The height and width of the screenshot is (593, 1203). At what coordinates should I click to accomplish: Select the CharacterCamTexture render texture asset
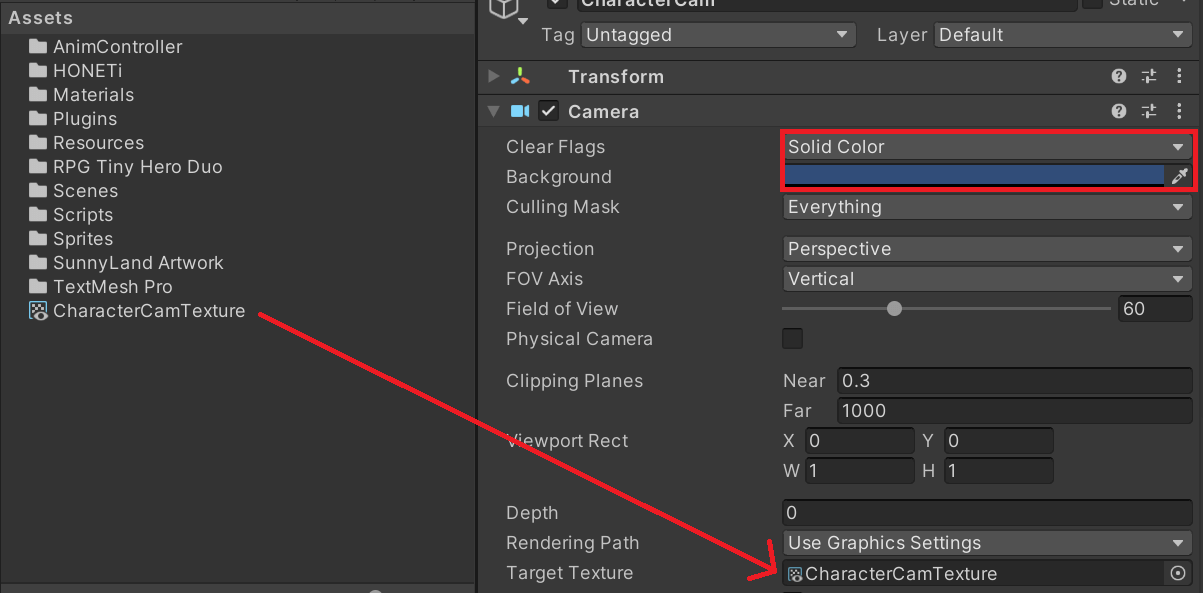[138, 311]
